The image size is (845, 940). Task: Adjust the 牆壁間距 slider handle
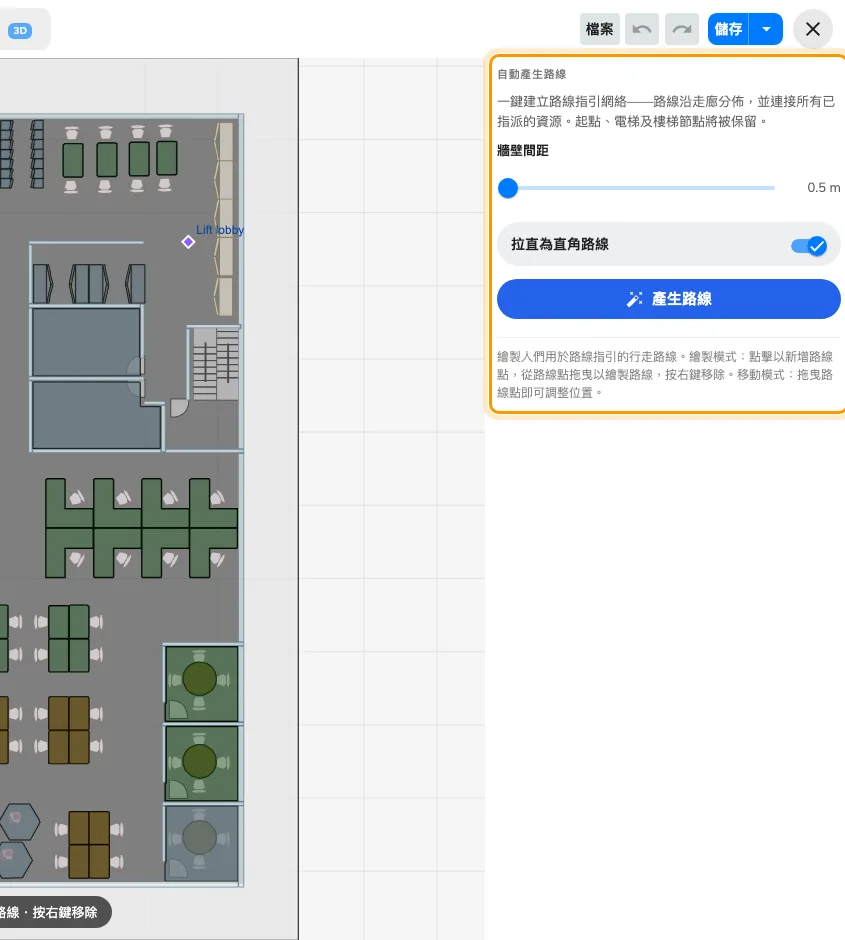tap(508, 188)
